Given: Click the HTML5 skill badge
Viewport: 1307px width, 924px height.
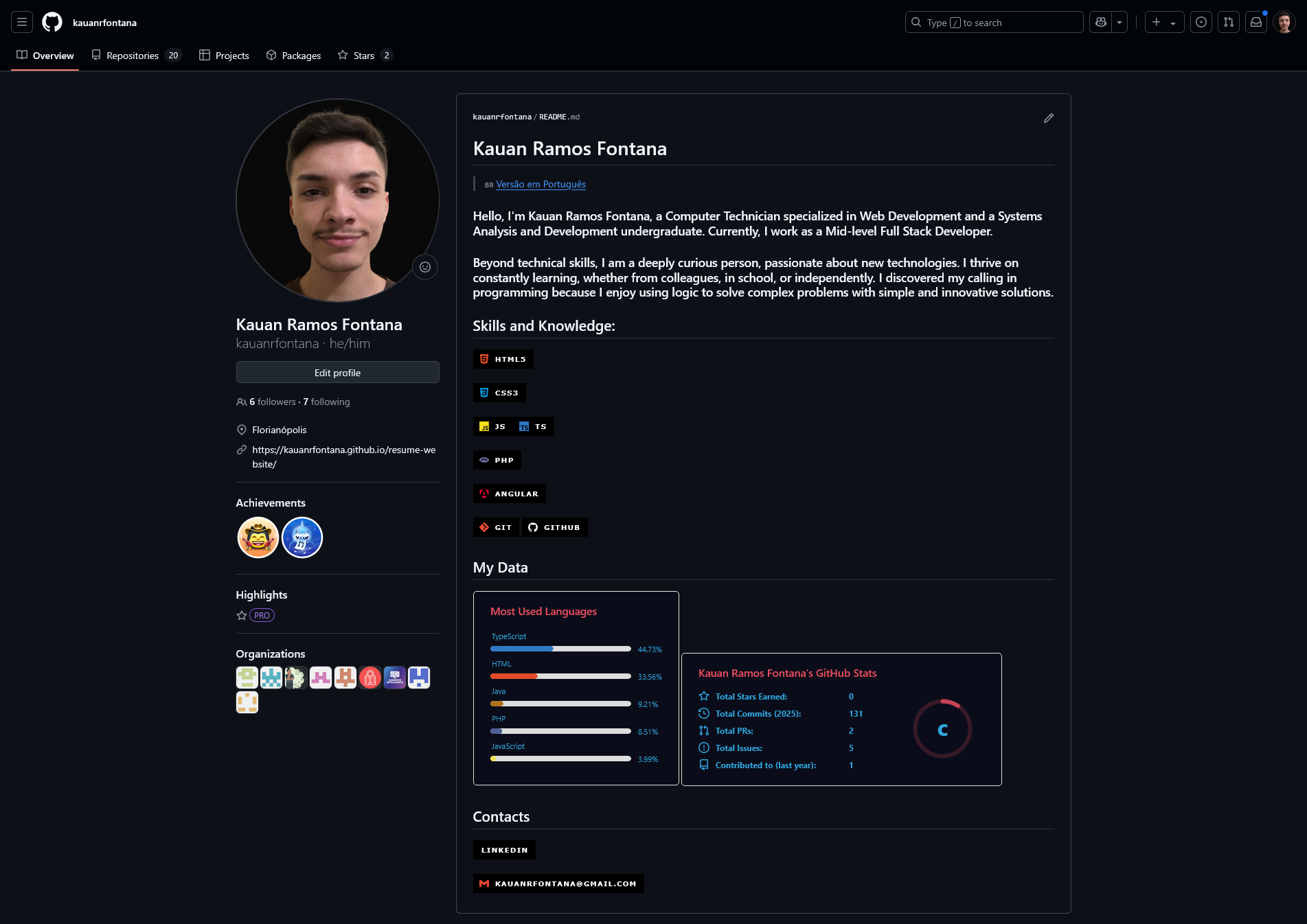Looking at the screenshot, I should 503,359.
